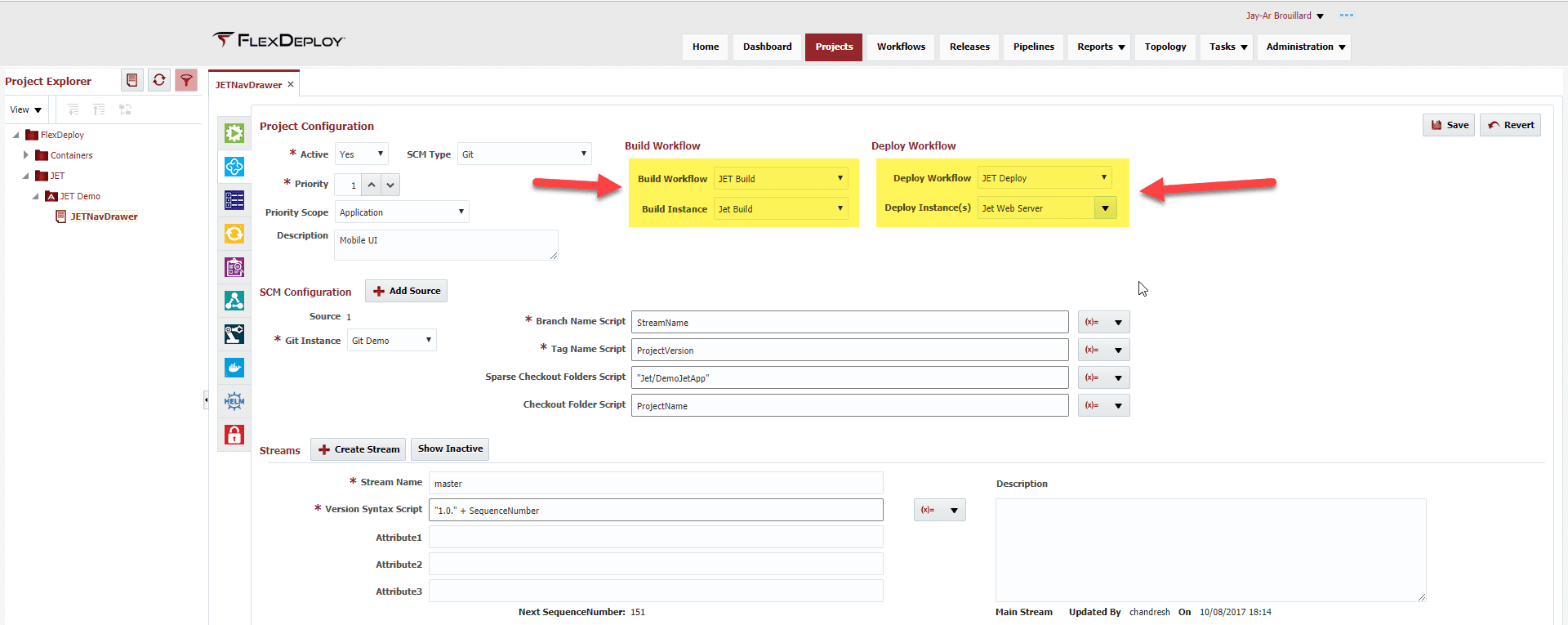
Task: Select the JETNavDrawer project in tree
Action: (x=104, y=217)
